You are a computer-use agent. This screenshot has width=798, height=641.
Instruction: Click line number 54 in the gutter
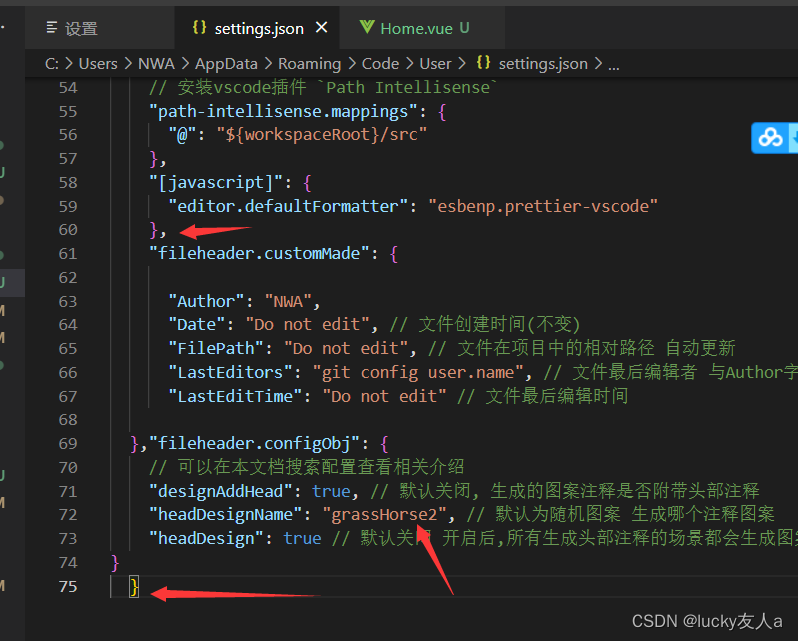pyautogui.click(x=68, y=88)
